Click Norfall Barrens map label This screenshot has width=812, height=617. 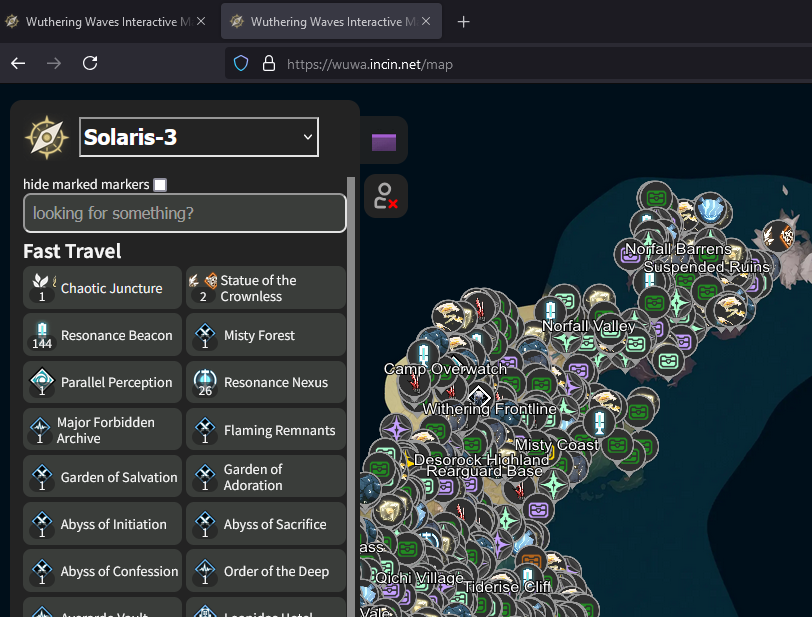click(x=678, y=249)
